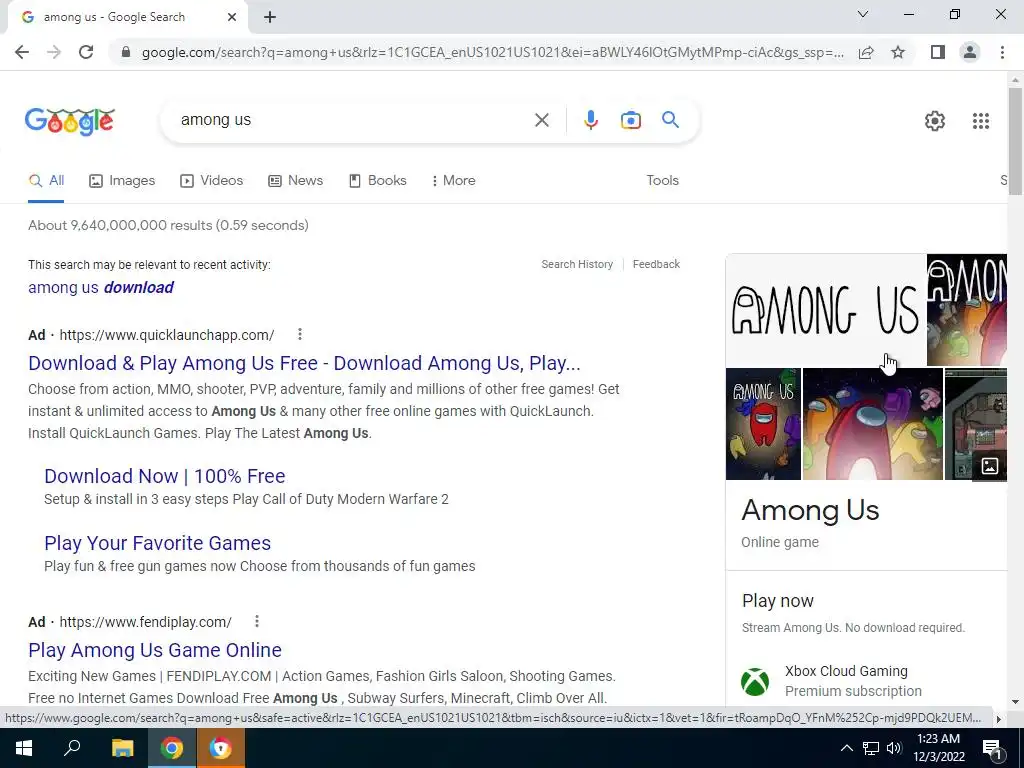Open Windows taskbar search
This screenshot has height=768, width=1024.
pyautogui.click(x=72, y=748)
